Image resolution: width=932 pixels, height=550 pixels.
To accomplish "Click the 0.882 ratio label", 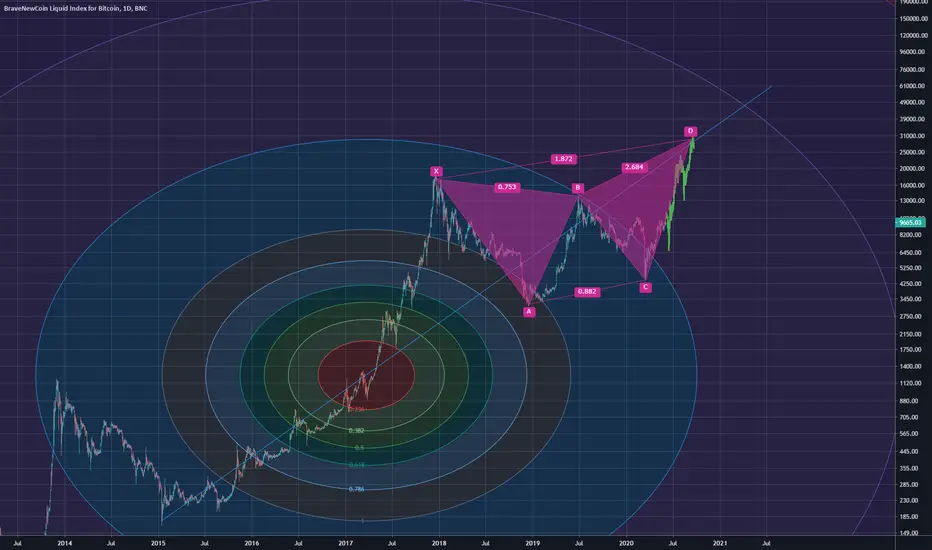I will click(x=587, y=291).
